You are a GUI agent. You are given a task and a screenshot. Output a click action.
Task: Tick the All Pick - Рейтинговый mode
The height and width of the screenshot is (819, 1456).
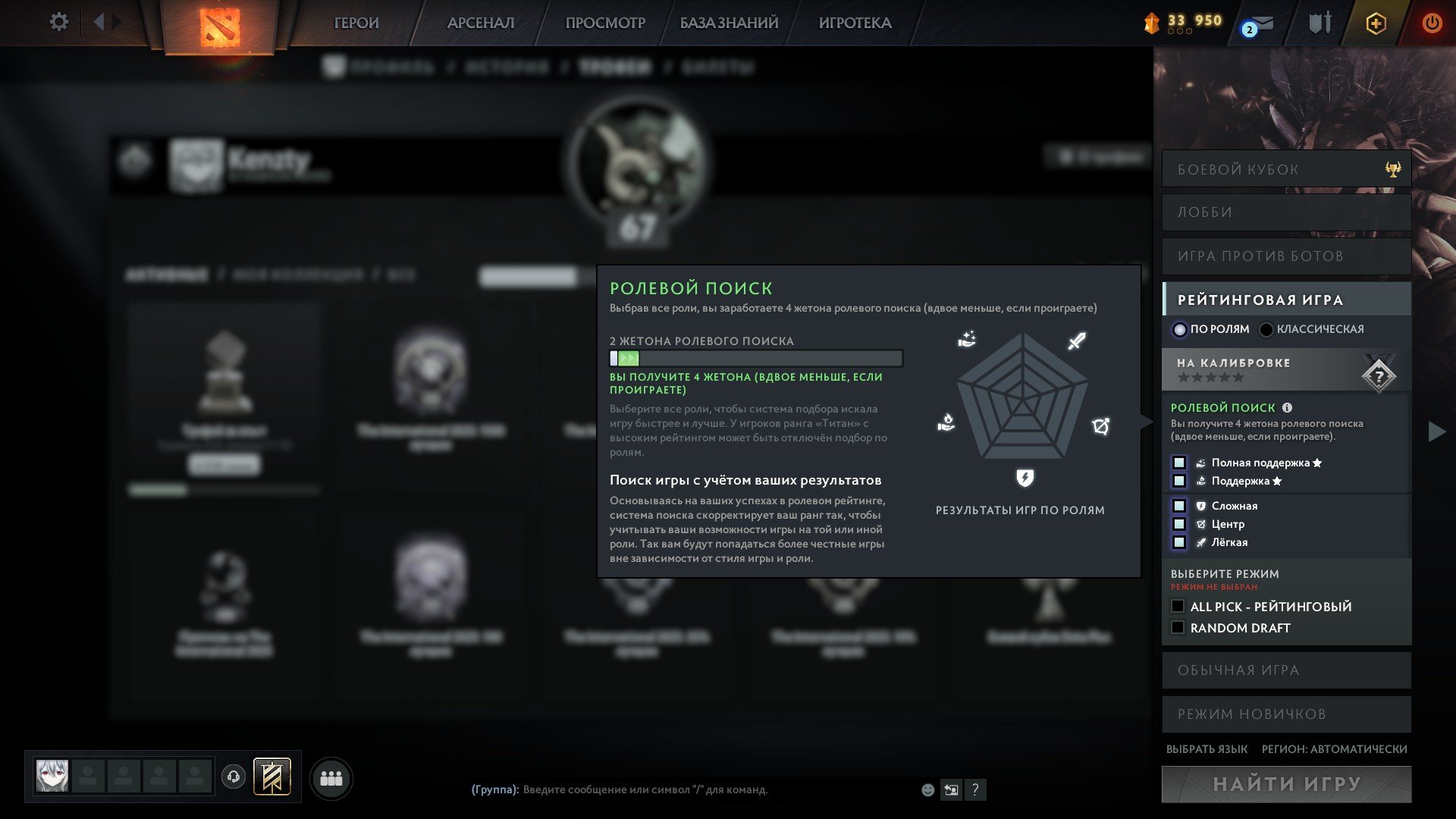pos(1178,606)
